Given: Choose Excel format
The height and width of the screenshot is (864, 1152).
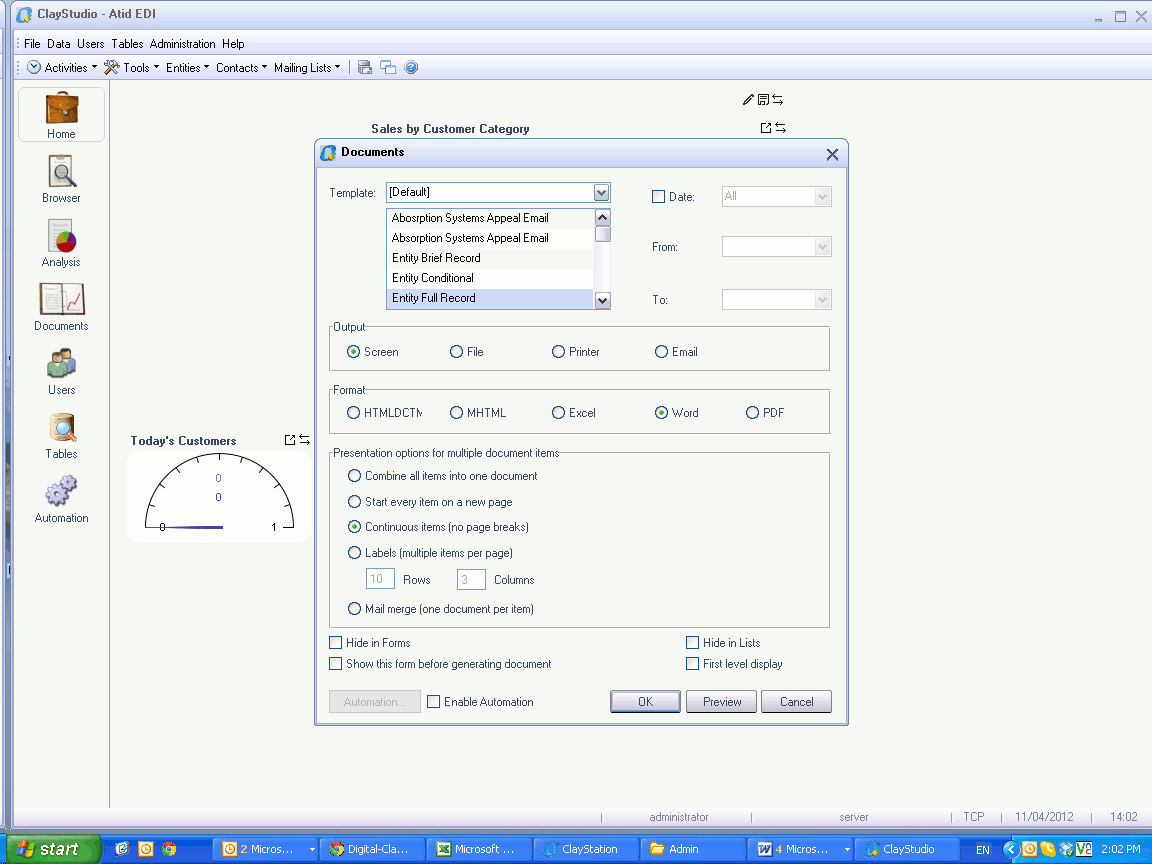Looking at the screenshot, I should (x=558, y=413).
